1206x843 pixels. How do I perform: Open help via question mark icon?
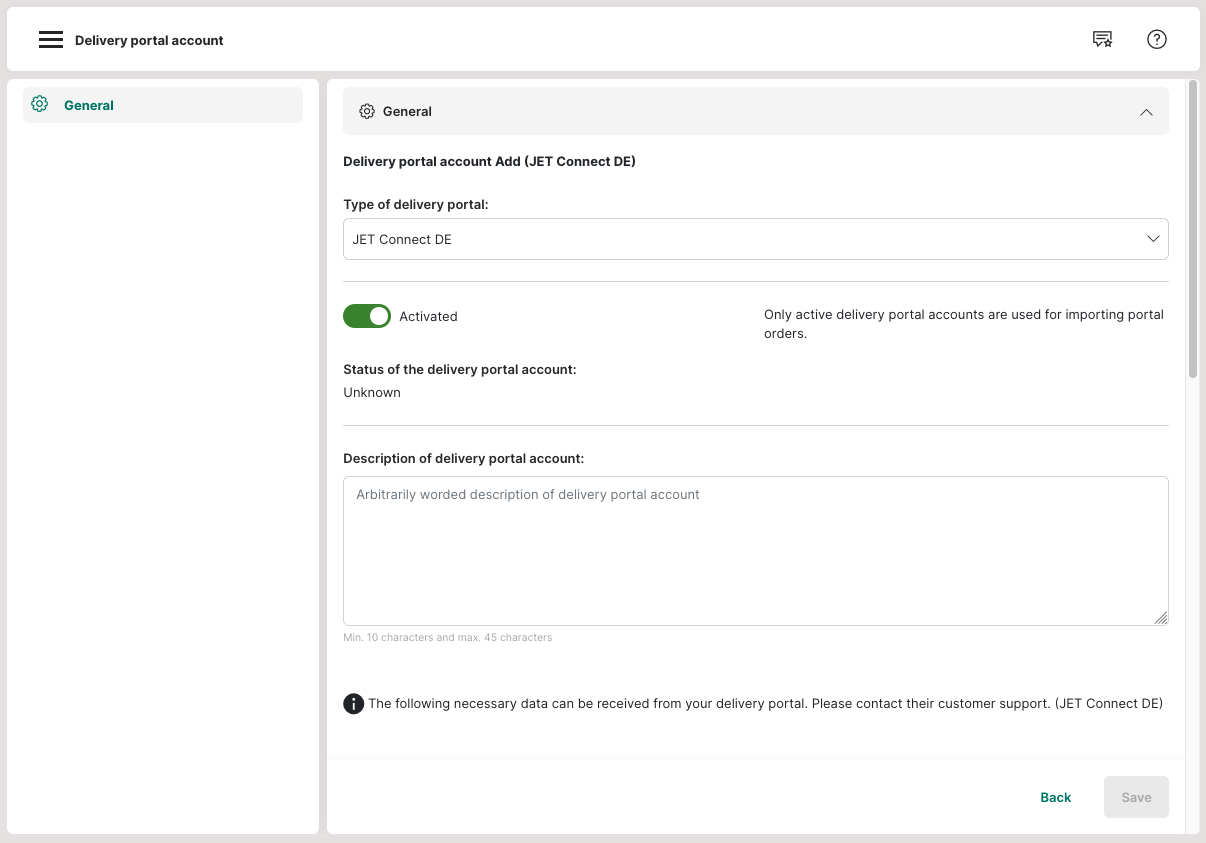(x=1157, y=40)
